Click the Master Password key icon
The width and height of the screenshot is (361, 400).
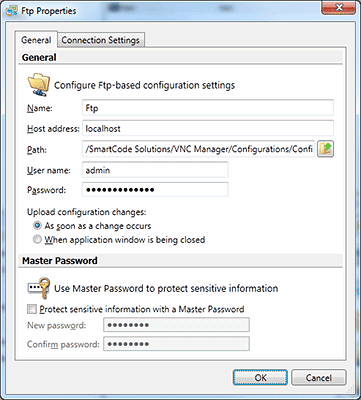coord(39,288)
